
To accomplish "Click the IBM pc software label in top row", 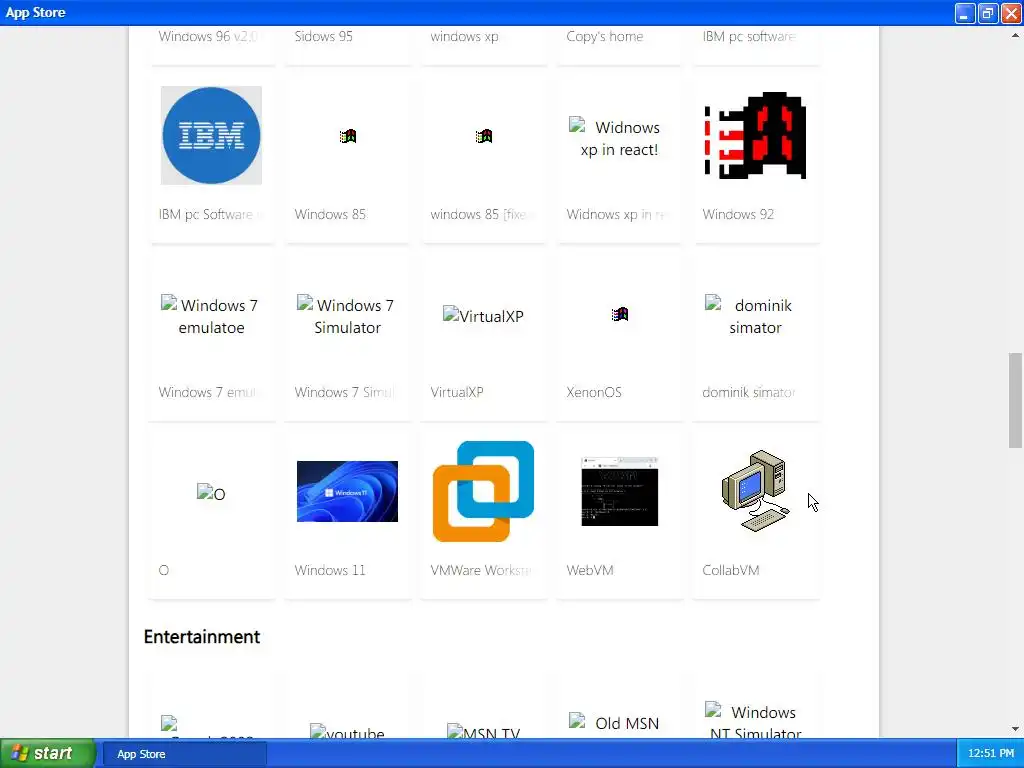I will click(749, 37).
